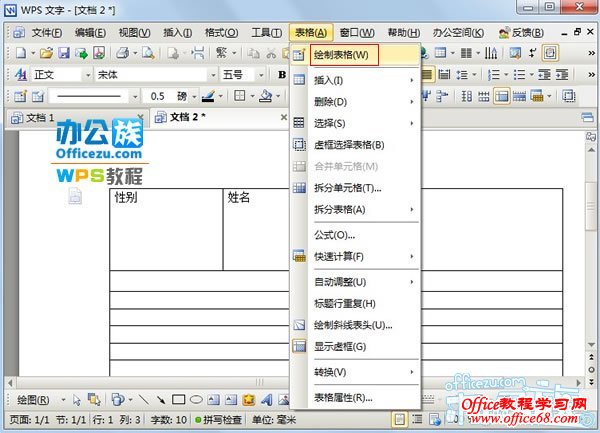Click the Line tool in the drawing toolbar
The width and height of the screenshot is (600, 433).
tap(143, 400)
